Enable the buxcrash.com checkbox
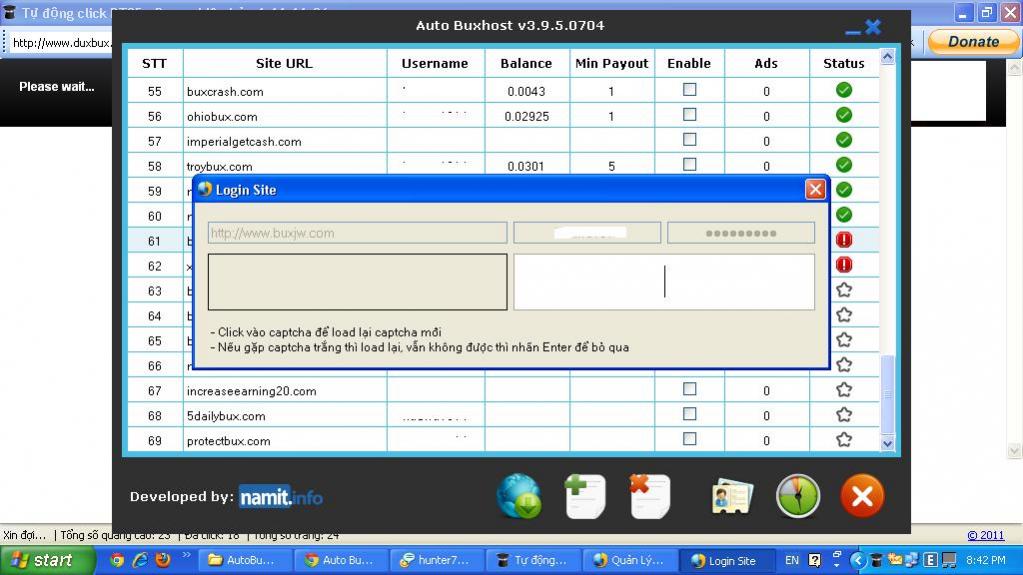Image resolution: width=1023 pixels, height=575 pixels. (689, 89)
